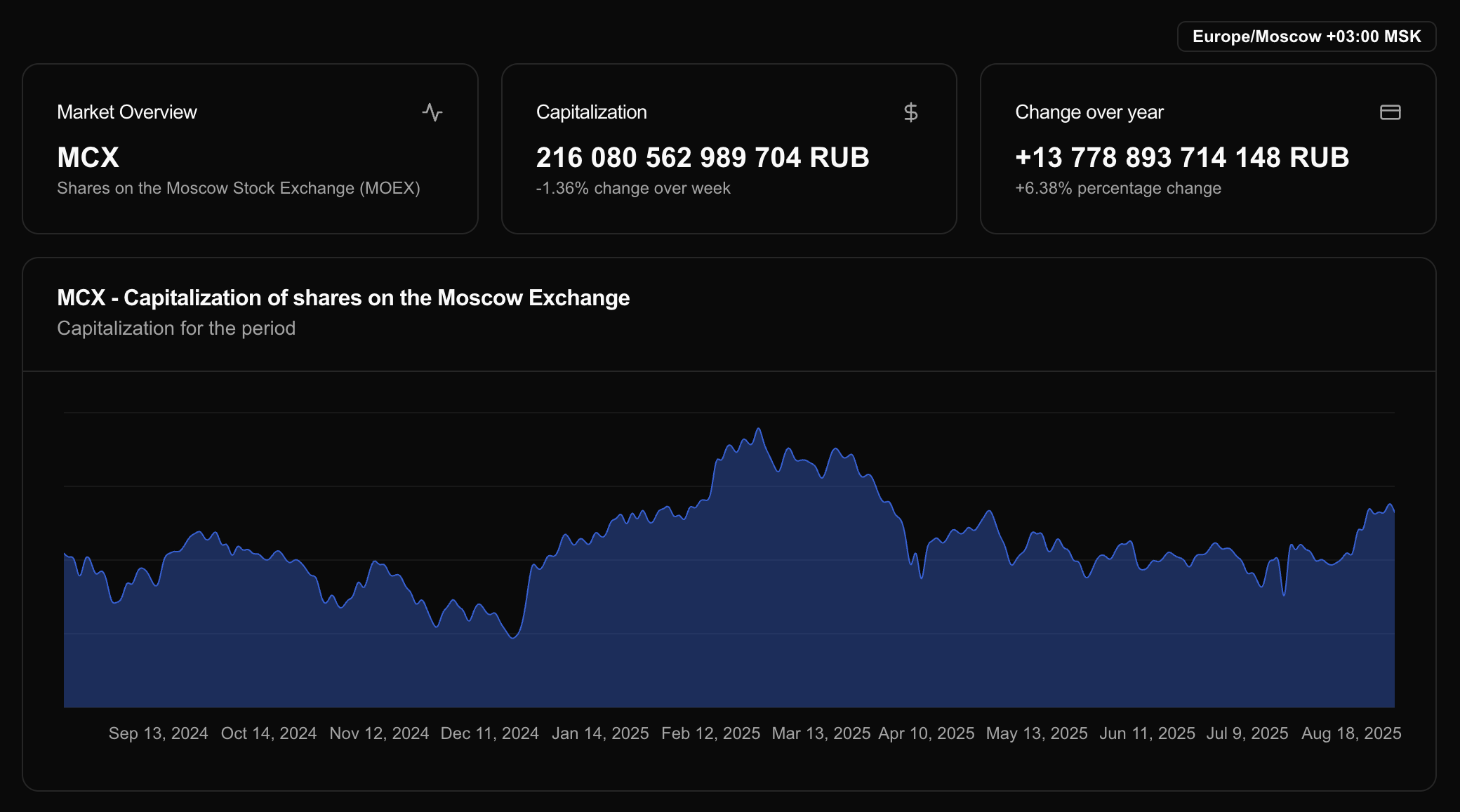Image resolution: width=1460 pixels, height=812 pixels.
Task: Click the highest peak of the capitalization chart
Action: pyautogui.click(x=758, y=429)
